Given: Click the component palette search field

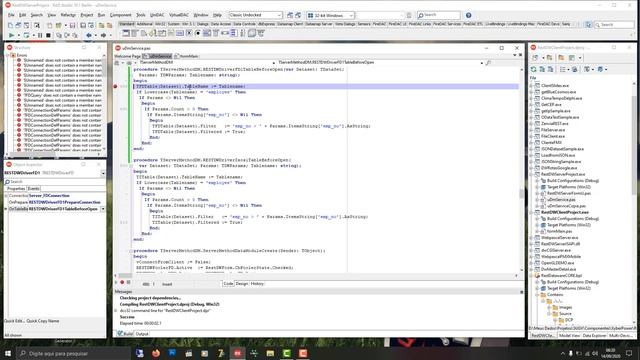Looking at the screenshot, I should pos(614,25).
